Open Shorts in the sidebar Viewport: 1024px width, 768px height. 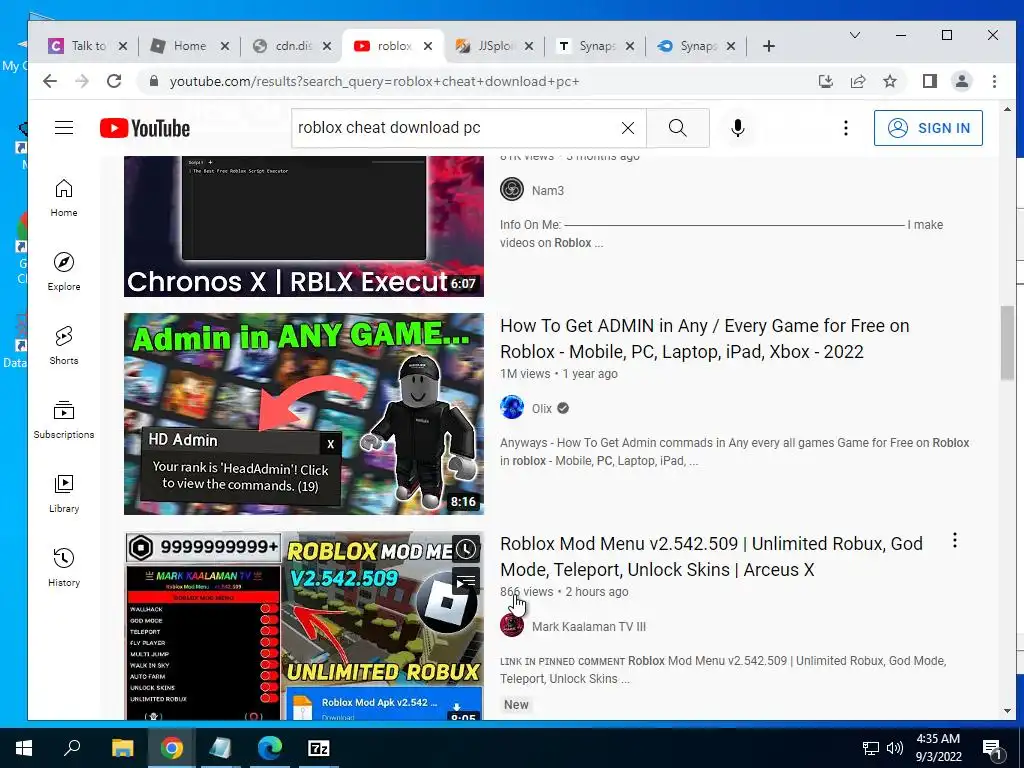64,345
